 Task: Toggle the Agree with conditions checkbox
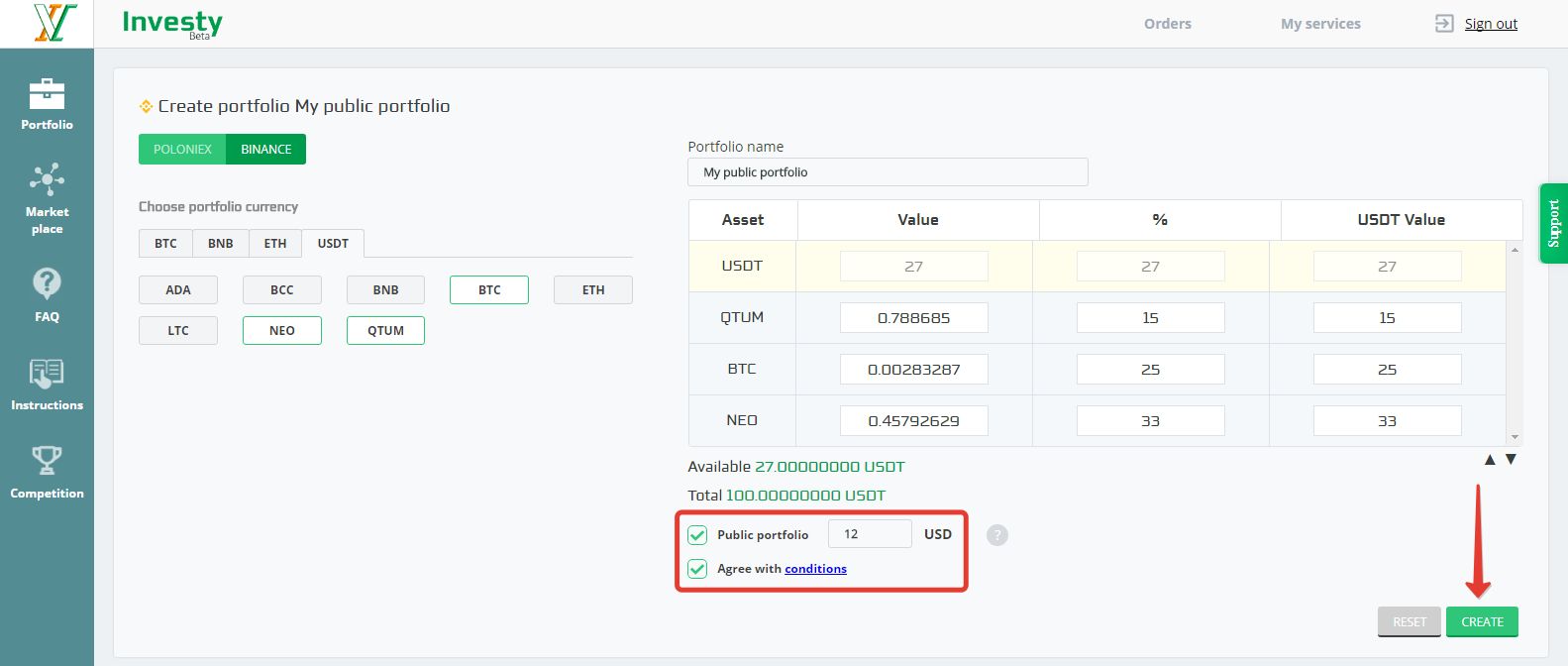pyautogui.click(x=697, y=569)
